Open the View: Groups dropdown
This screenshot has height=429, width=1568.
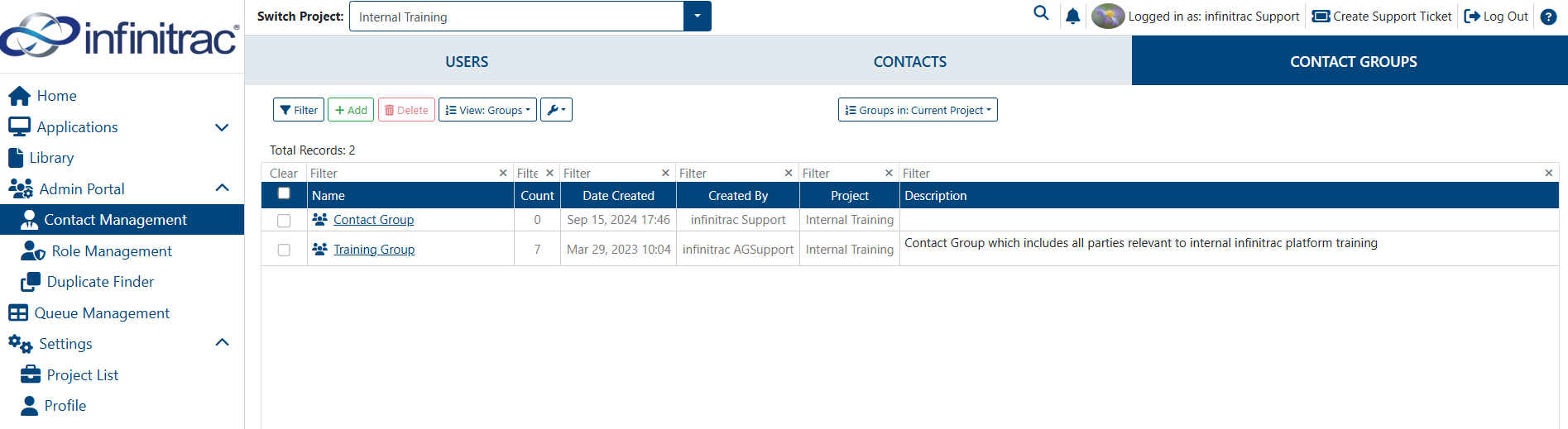point(487,110)
